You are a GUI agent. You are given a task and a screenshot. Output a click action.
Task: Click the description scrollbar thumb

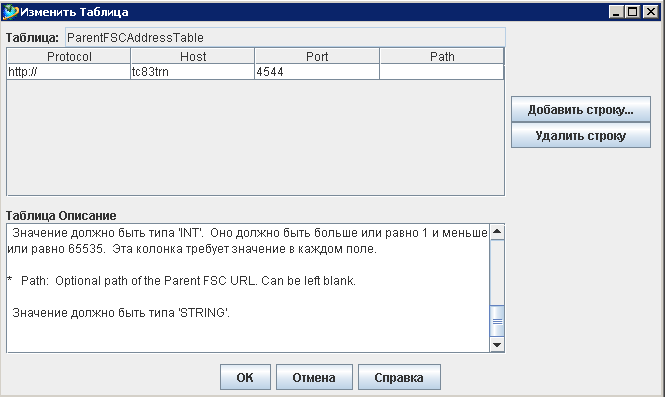pyautogui.click(x=497, y=321)
